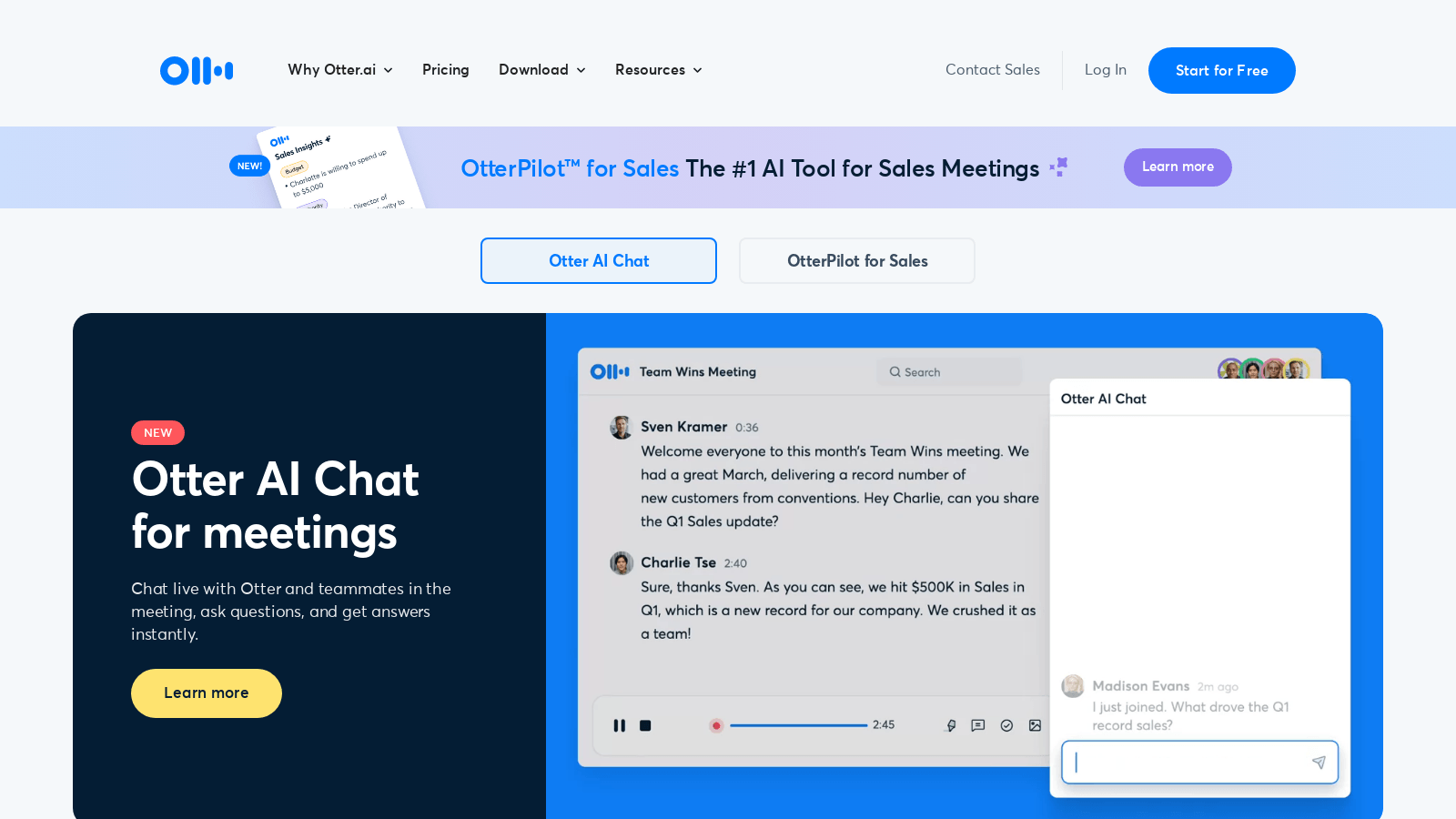Expand the Why Otter.ai dropdown menu
1456x819 pixels.
pos(340,70)
